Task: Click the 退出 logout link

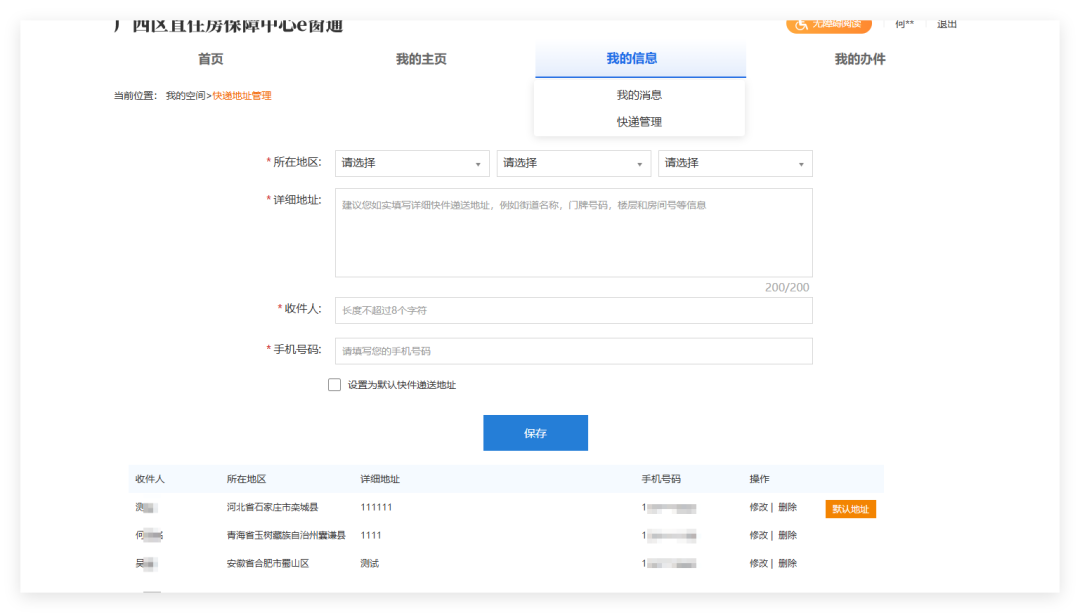Action: pos(947,24)
